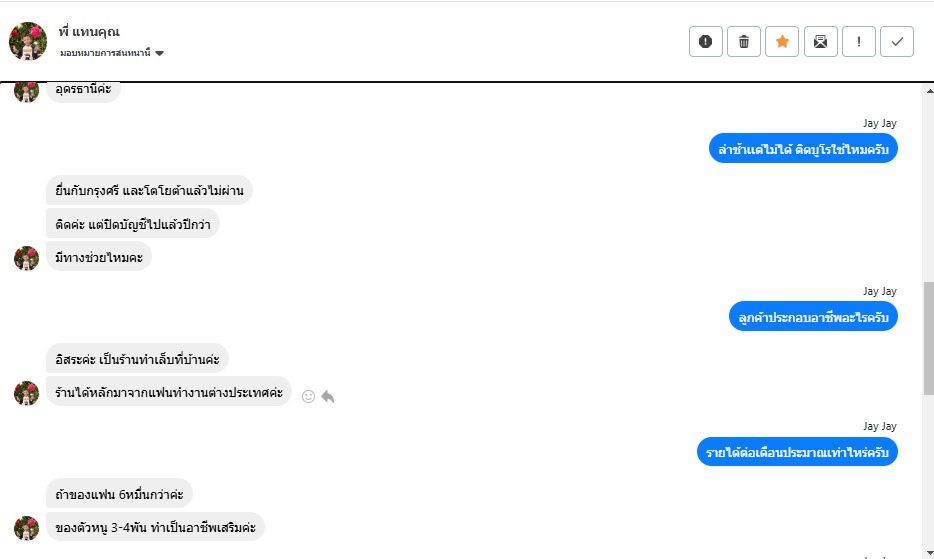Click the ยื่นกับกรุงศรี และโตโยต้าแล้วไม่ผ่าน message
Image resolution: width=934 pixels, height=559 pixels.
pyautogui.click(x=149, y=190)
